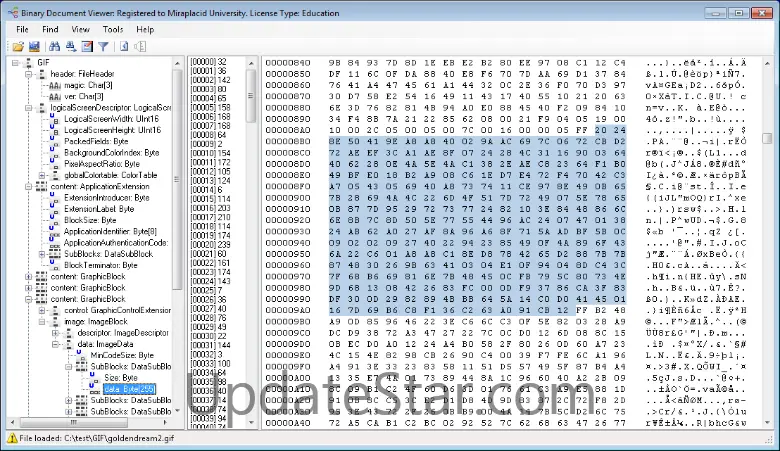Expand control: GraphicControlExtension node
This screenshot has height=451, width=780.
pos(42,310)
